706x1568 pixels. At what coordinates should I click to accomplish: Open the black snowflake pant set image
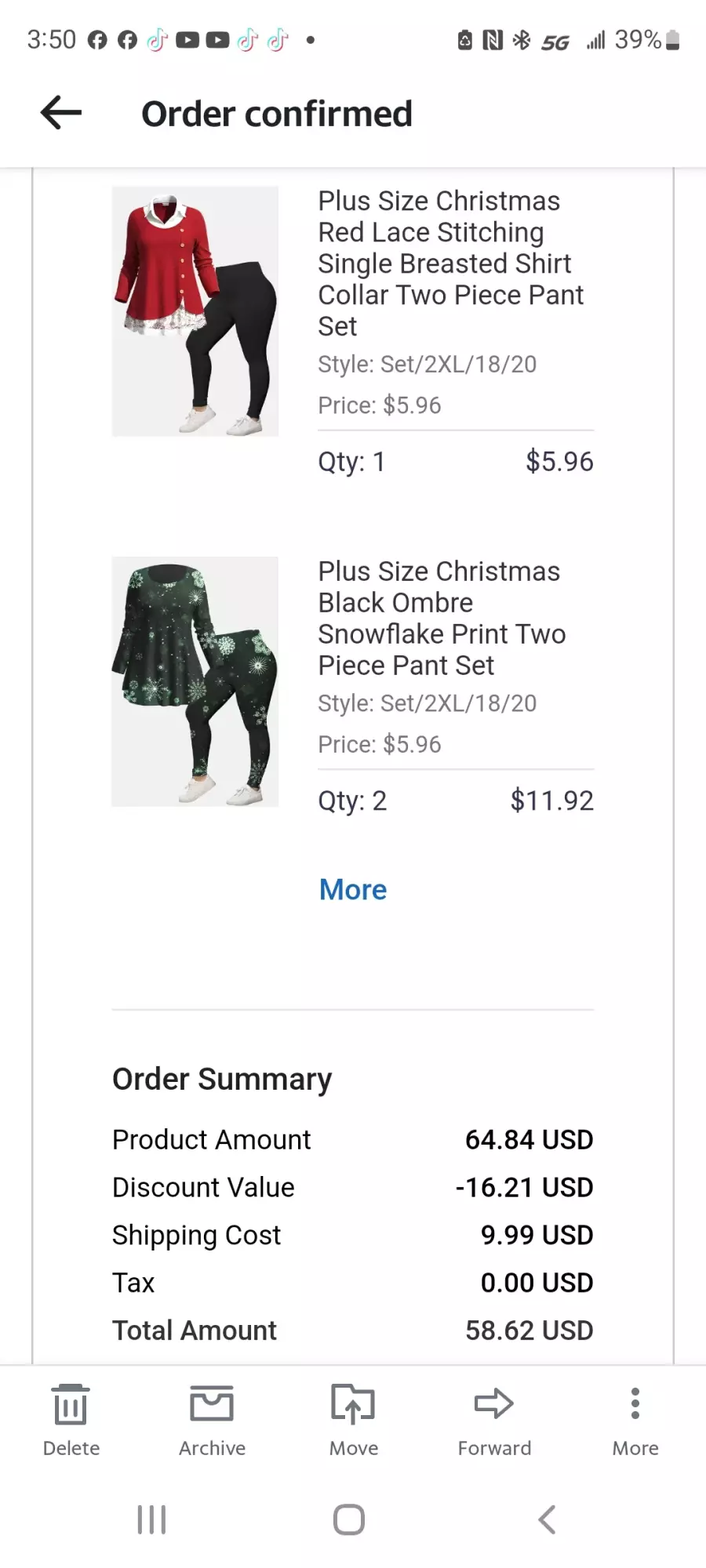(195, 681)
